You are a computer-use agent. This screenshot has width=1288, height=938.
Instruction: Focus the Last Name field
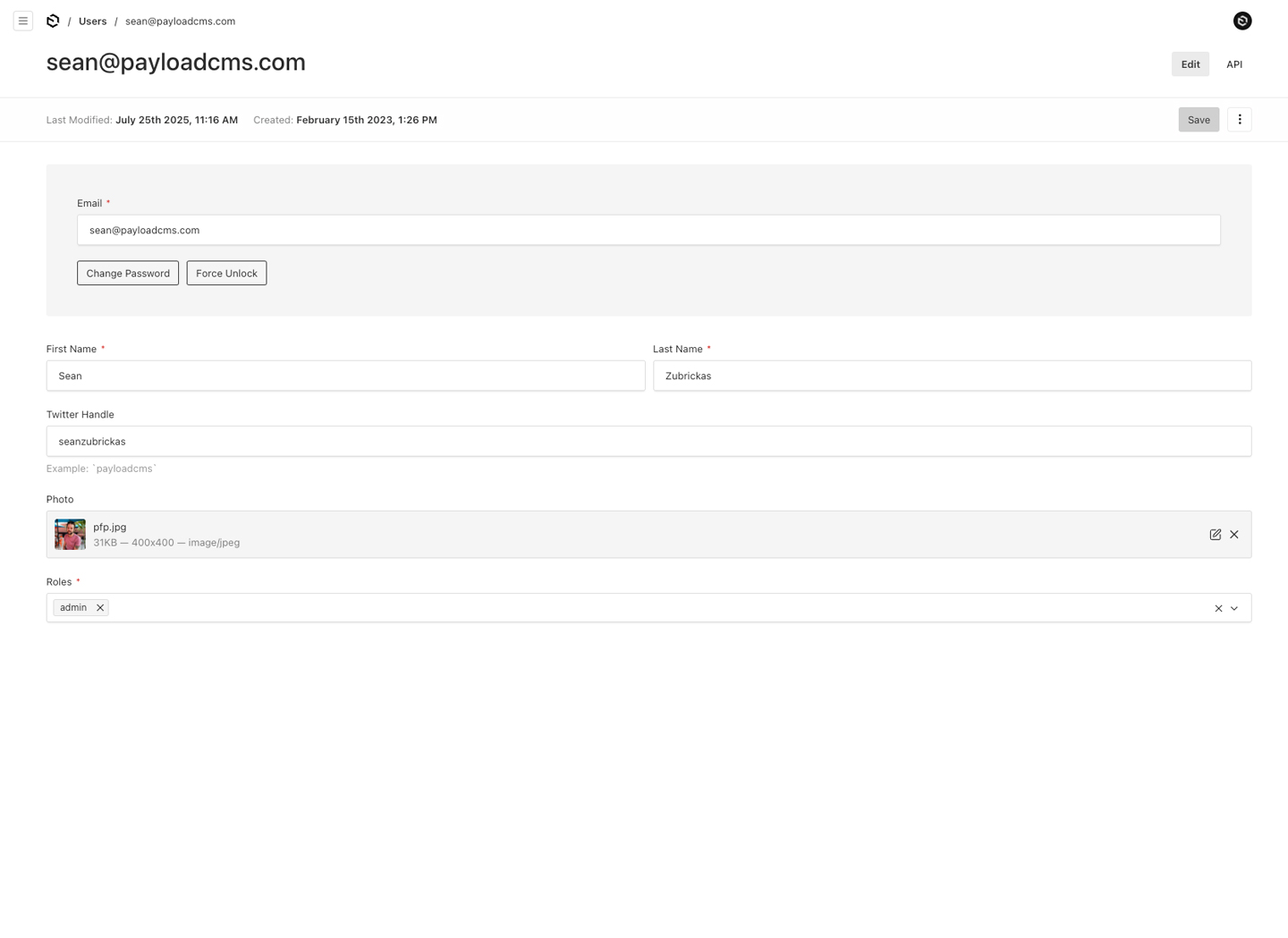952,376
